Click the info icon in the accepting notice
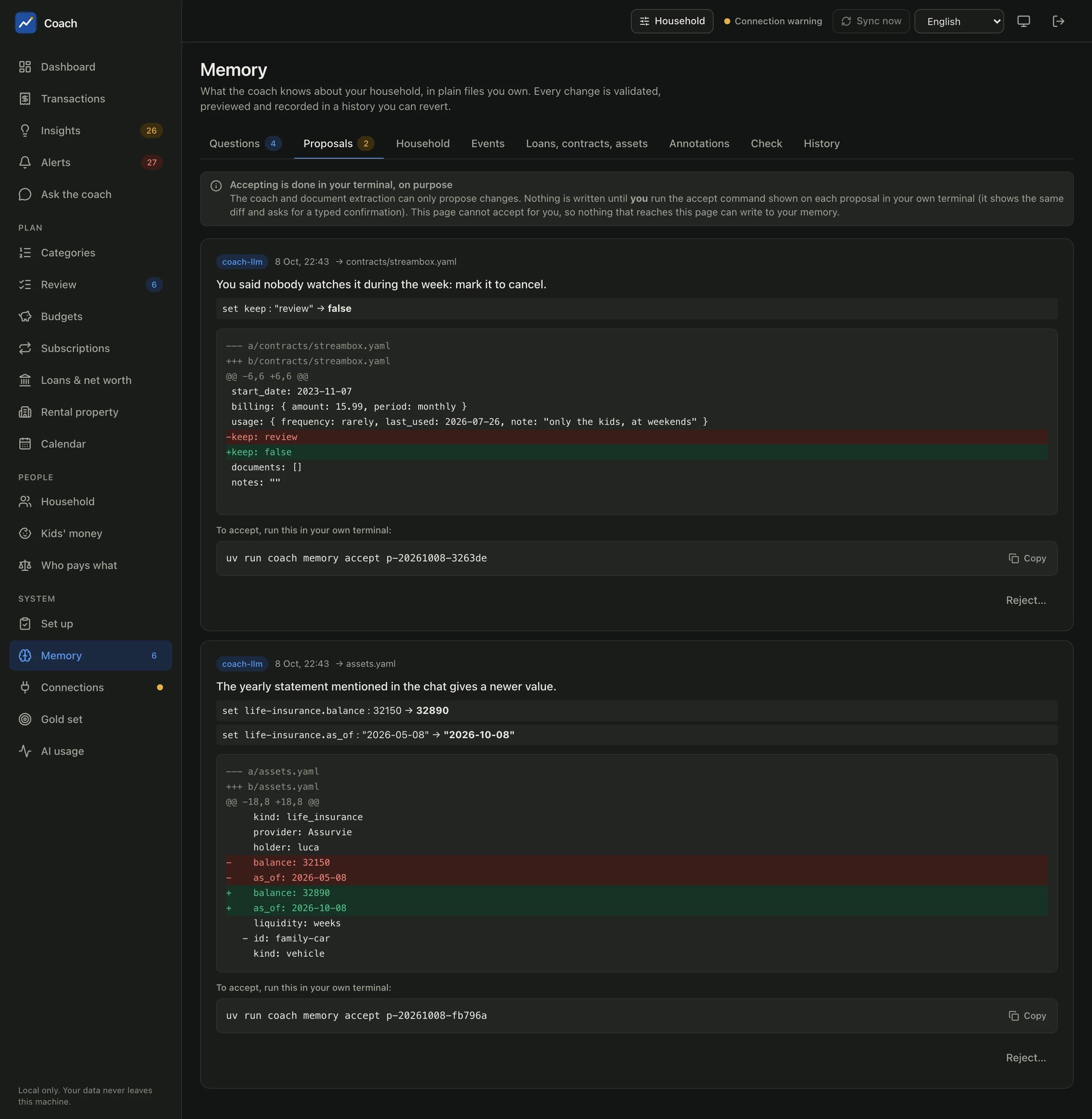 [x=216, y=186]
